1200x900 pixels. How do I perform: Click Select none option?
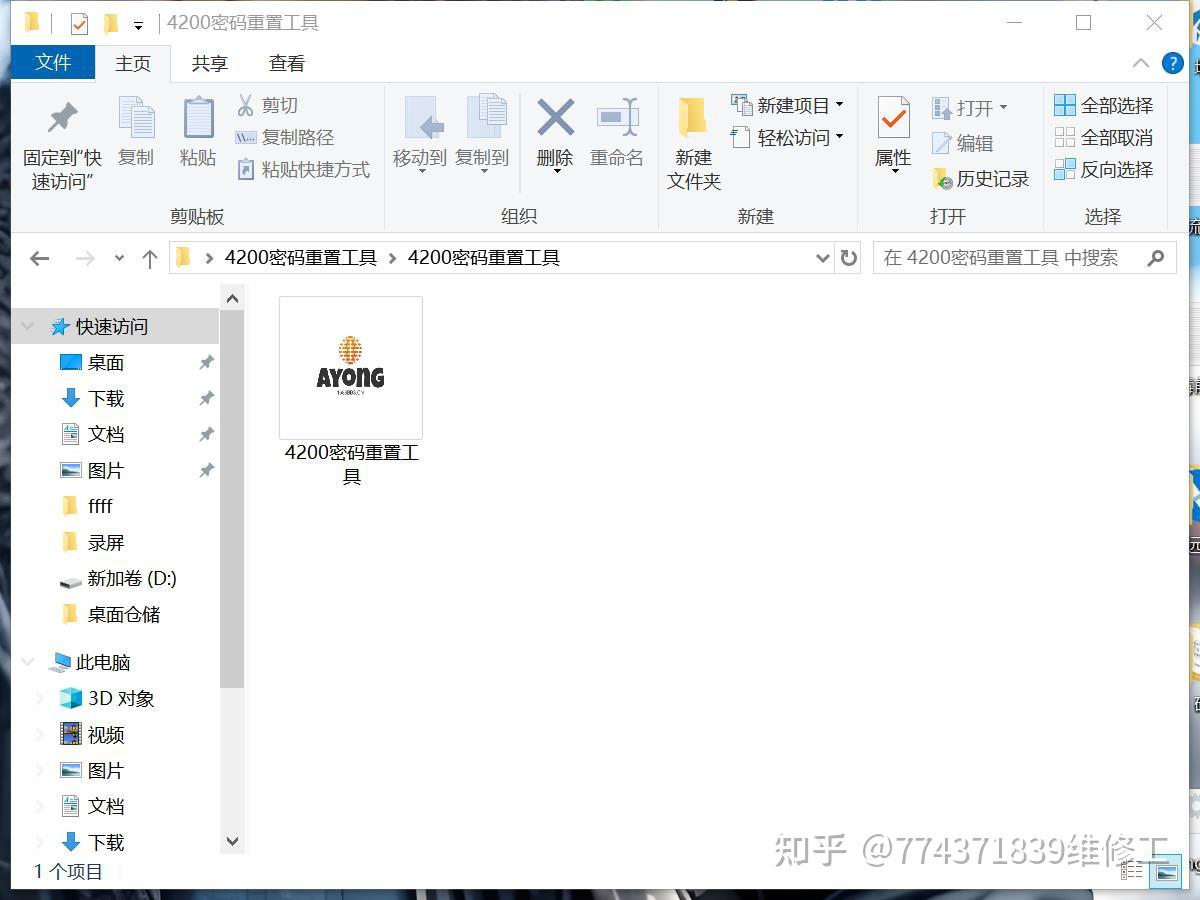1104,138
